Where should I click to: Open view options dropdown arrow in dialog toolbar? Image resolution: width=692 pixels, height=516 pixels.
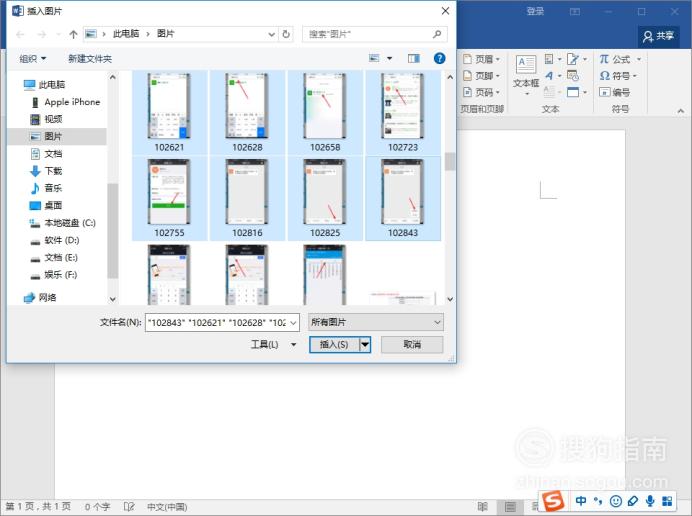pos(389,58)
